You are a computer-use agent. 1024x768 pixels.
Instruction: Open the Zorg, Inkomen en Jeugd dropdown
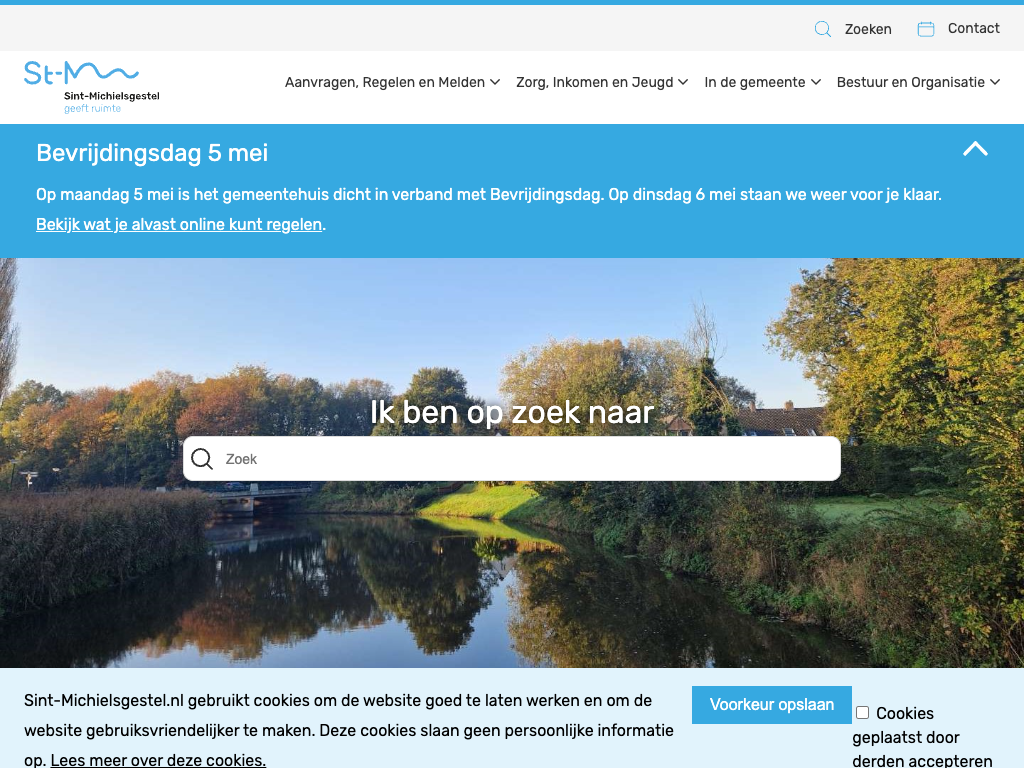[602, 82]
